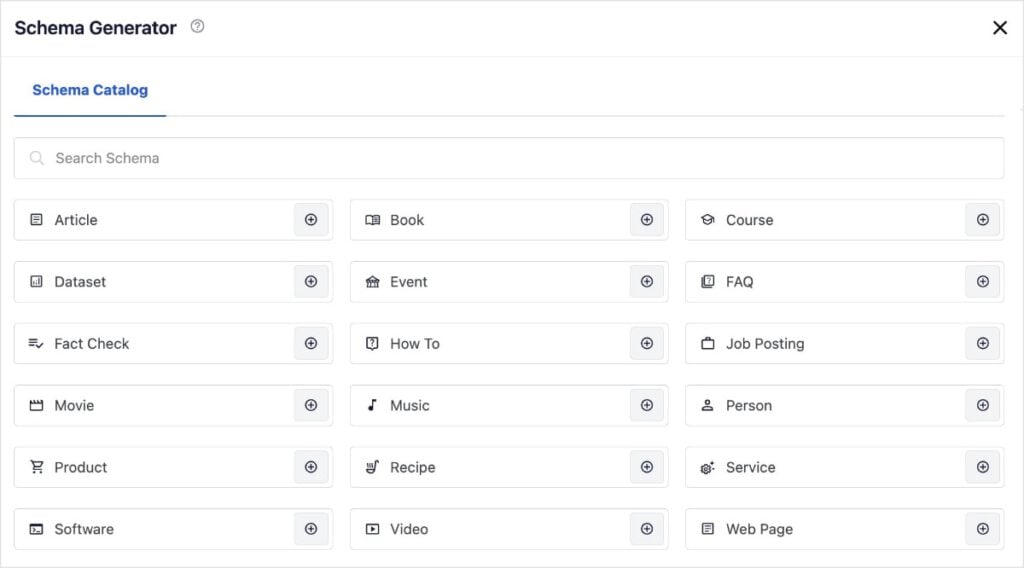The width and height of the screenshot is (1024, 568).
Task: Click the clapperboard icon beside Movie
Action: point(37,405)
